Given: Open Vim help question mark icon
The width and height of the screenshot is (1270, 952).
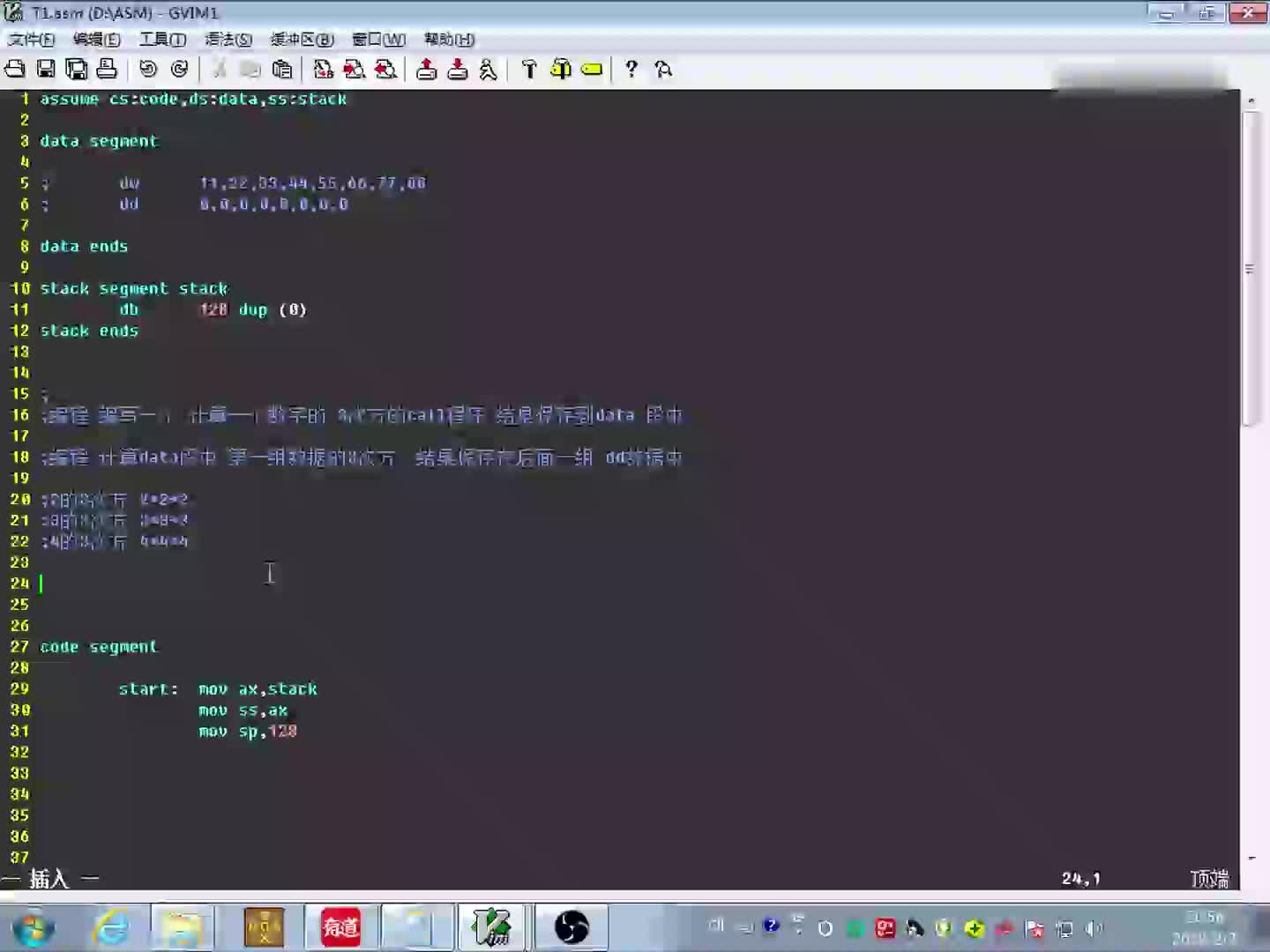Looking at the screenshot, I should tap(631, 69).
